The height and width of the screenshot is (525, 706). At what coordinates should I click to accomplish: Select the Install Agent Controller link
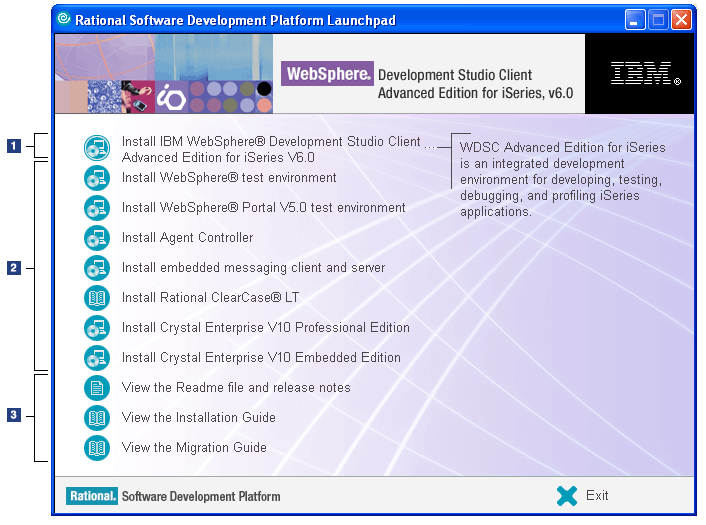[x=187, y=238]
